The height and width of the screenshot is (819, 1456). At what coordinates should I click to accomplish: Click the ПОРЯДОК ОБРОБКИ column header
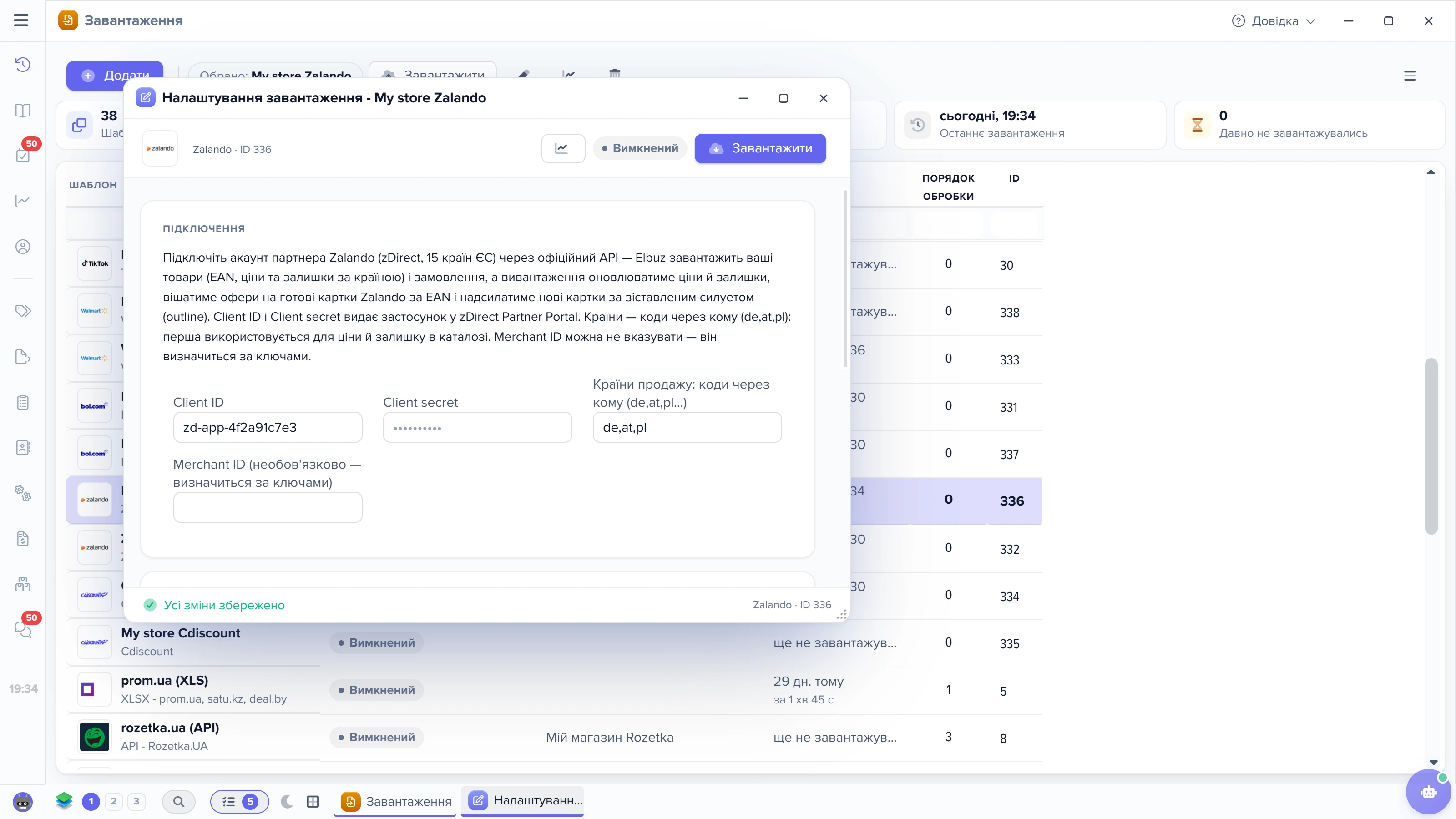click(948, 187)
